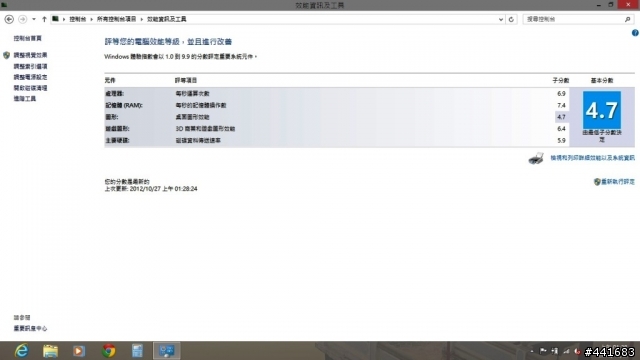Launch Google Chrome from the taskbar

point(108,351)
